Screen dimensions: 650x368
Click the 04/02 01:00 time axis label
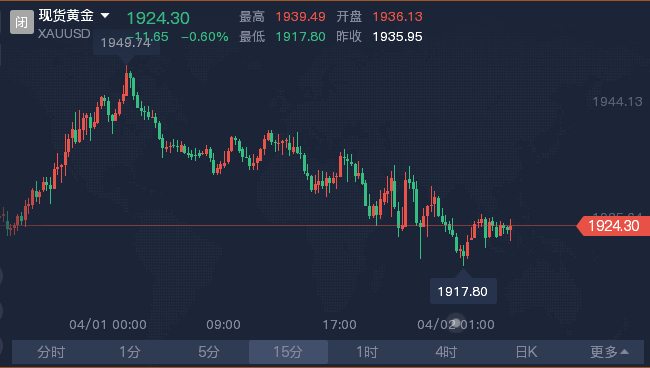(x=456, y=324)
